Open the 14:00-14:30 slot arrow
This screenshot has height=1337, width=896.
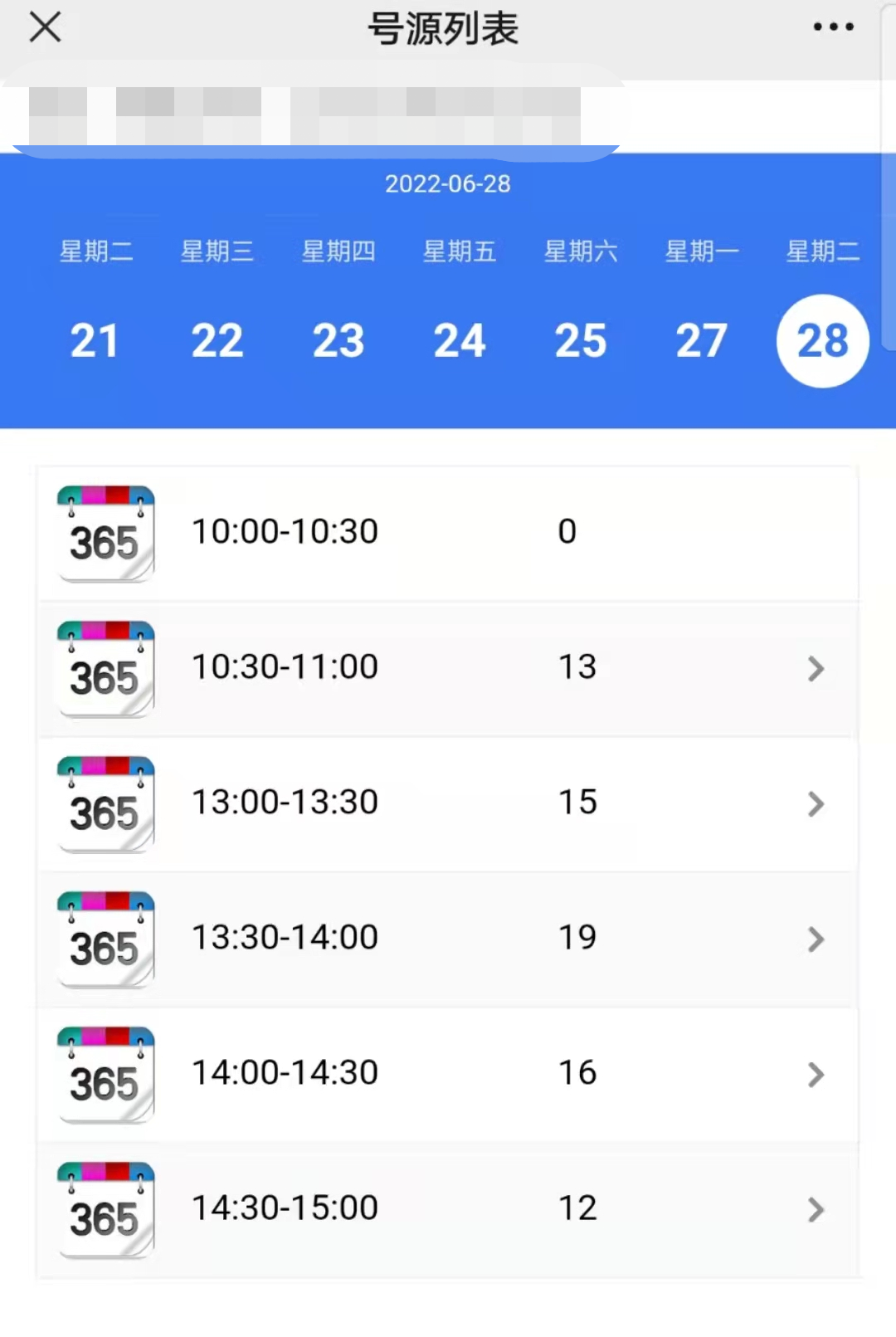point(816,1074)
